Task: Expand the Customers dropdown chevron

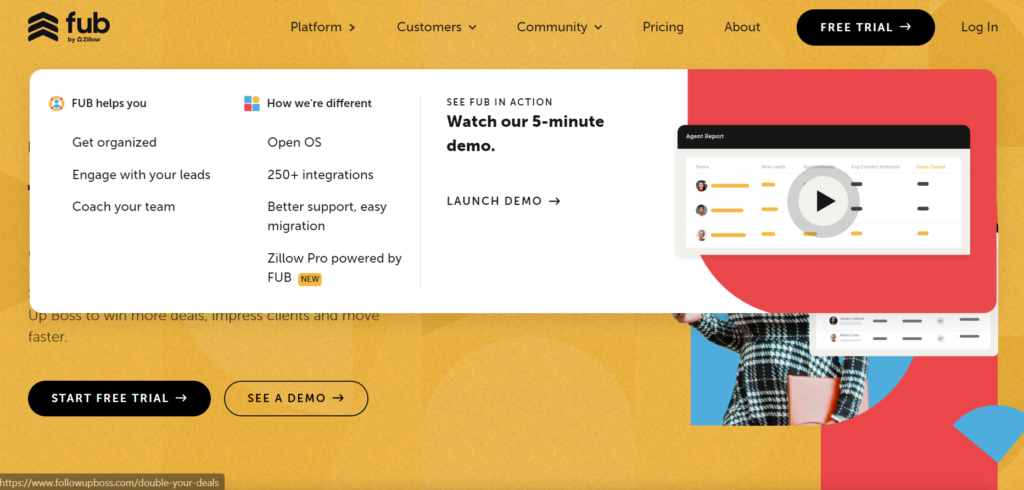Action: [472, 27]
